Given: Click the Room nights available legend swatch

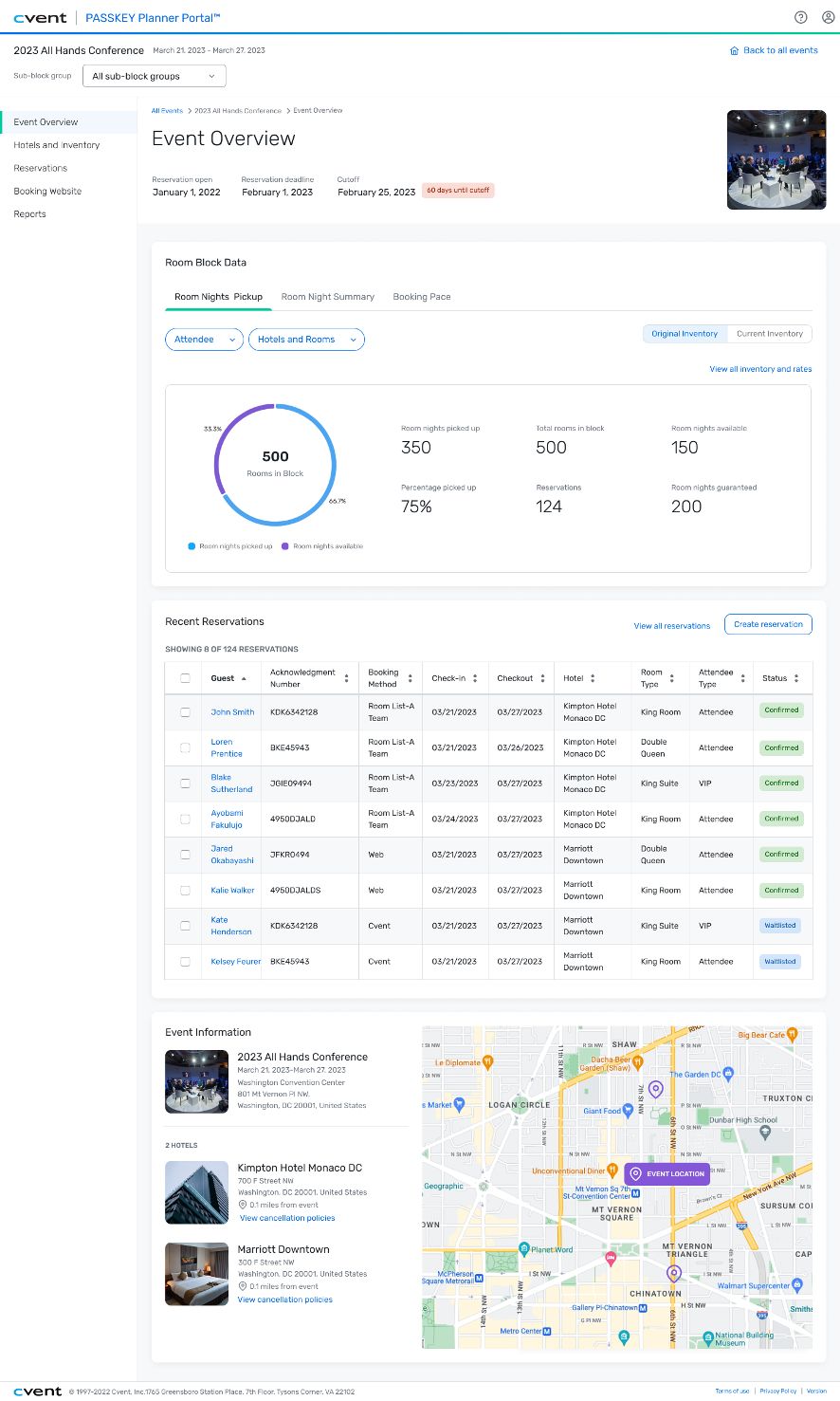Looking at the screenshot, I should [x=285, y=546].
